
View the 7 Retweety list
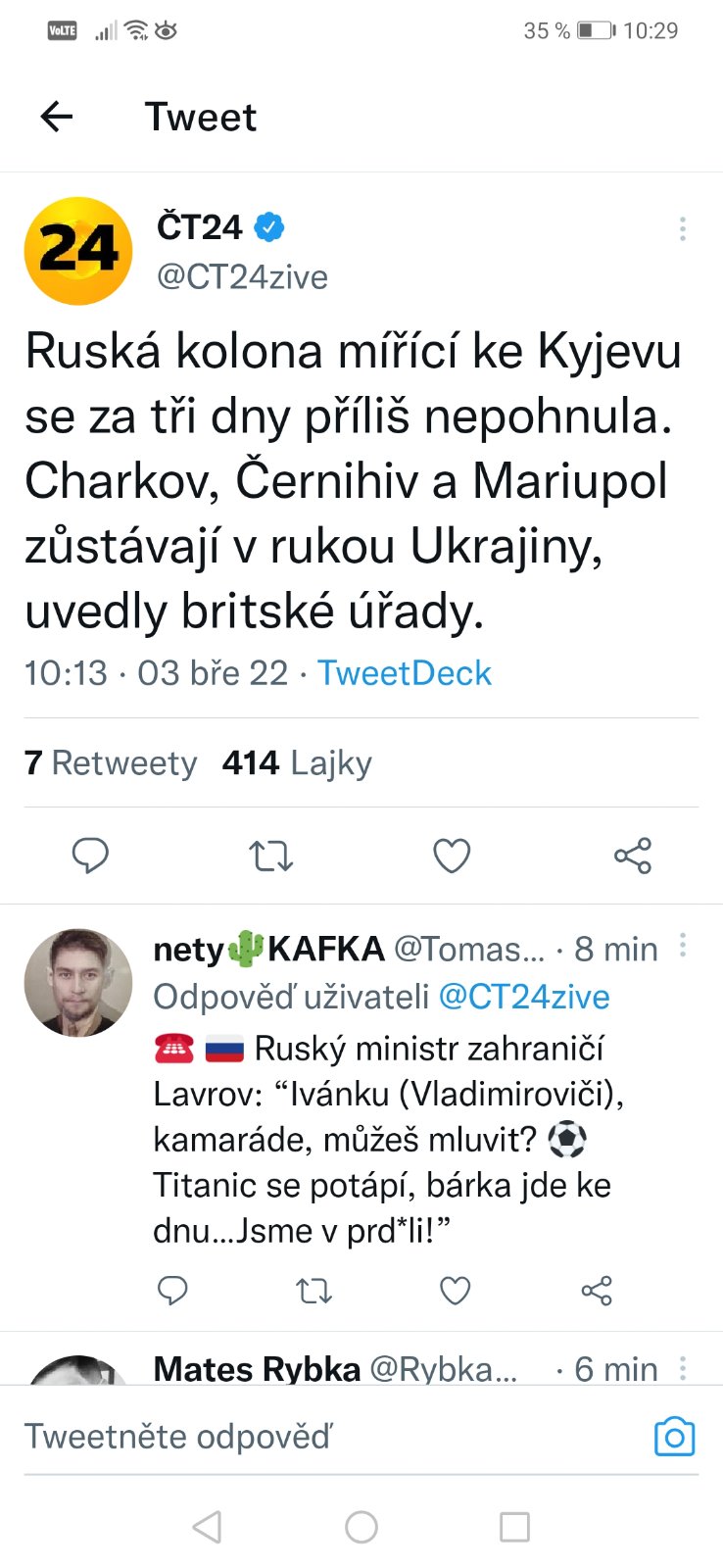click(x=111, y=762)
